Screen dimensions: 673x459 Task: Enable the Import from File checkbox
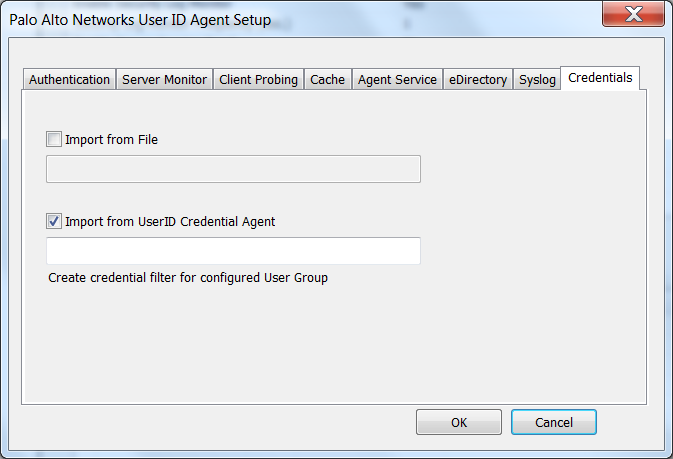tap(54, 140)
